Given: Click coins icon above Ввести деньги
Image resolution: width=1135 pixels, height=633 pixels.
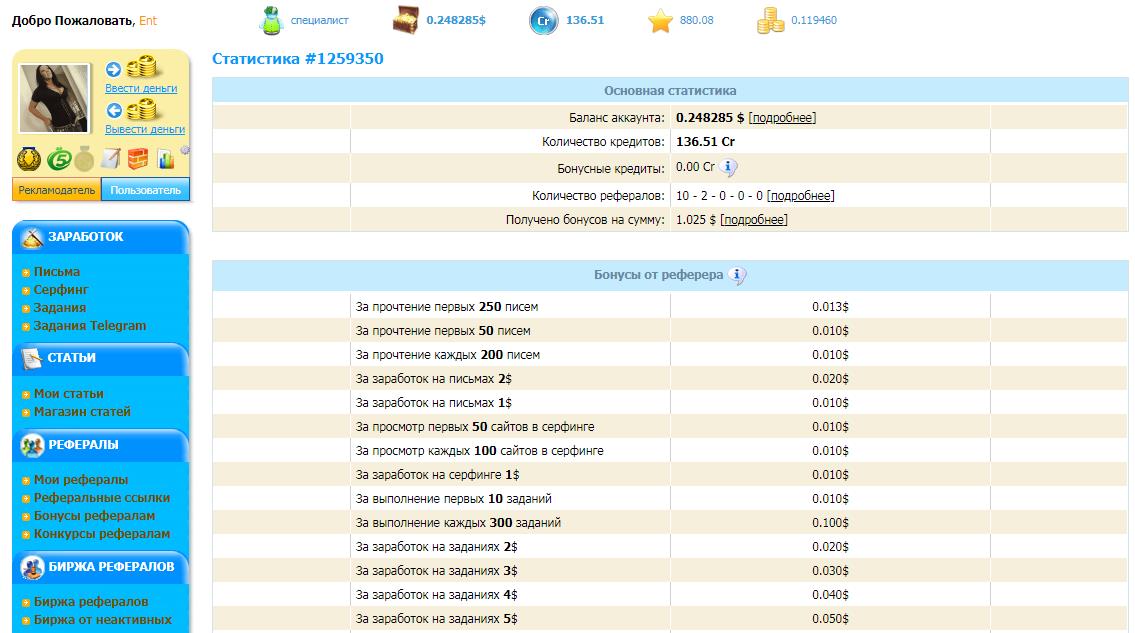Looking at the screenshot, I should [142, 67].
